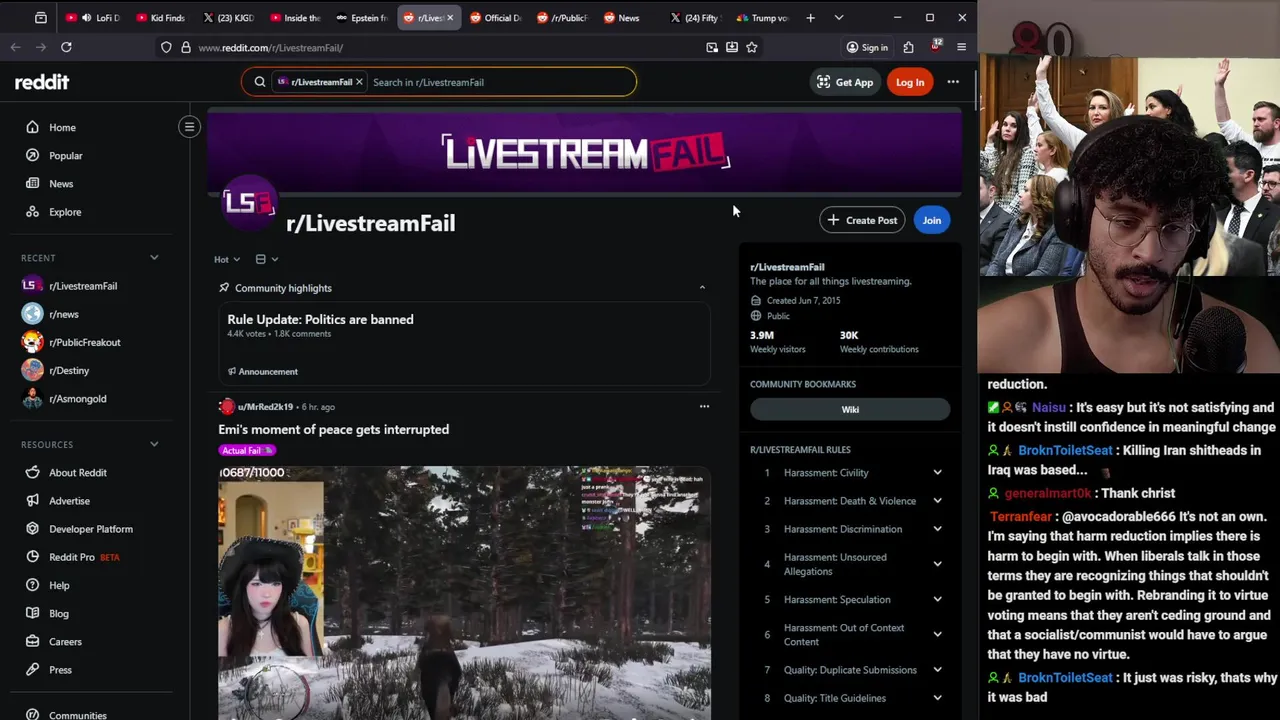Open Developer Platform link
This screenshot has height=720, width=1280.
coord(91,528)
